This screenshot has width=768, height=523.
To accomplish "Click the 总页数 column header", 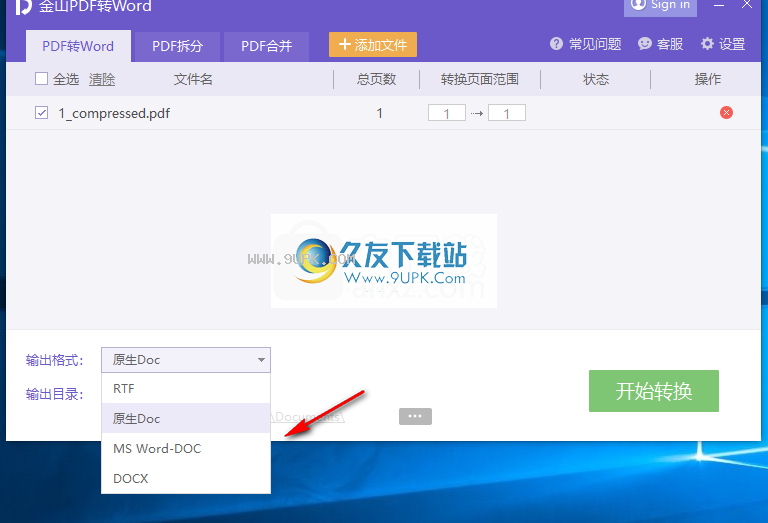I will click(x=376, y=79).
